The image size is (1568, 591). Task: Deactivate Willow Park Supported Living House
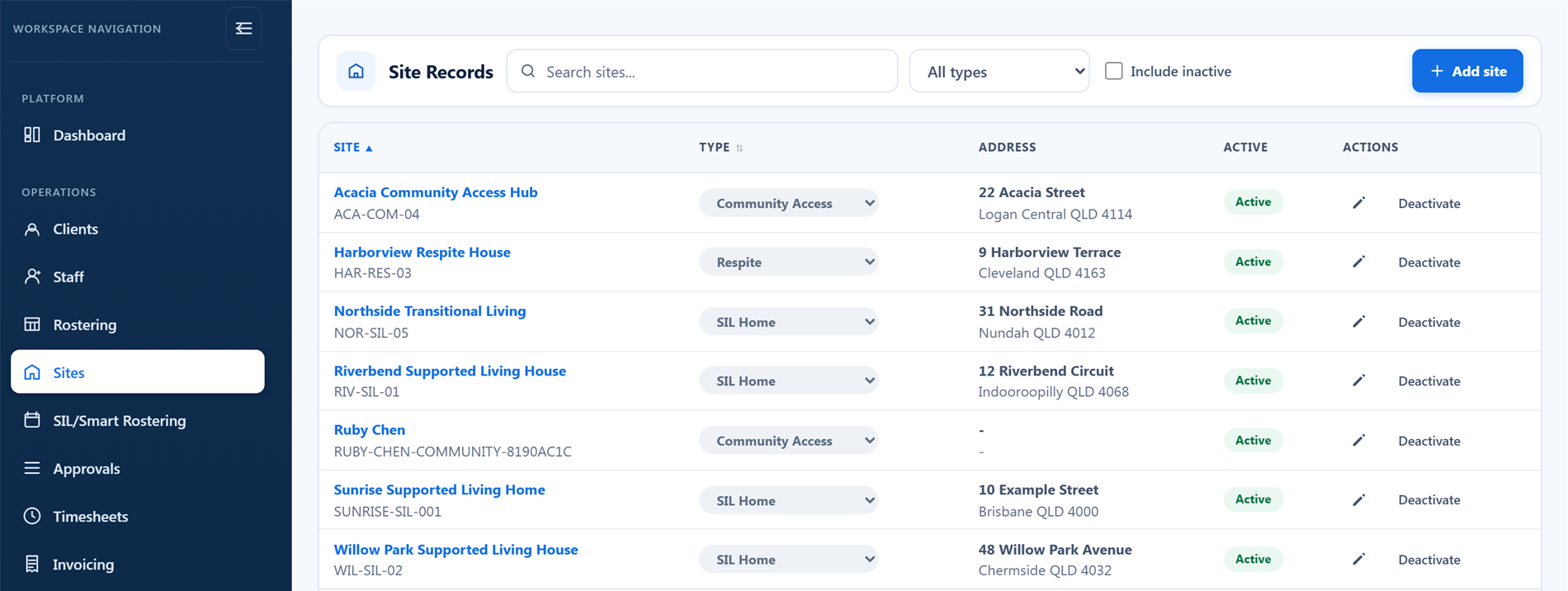pyautogui.click(x=1429, y=560)
